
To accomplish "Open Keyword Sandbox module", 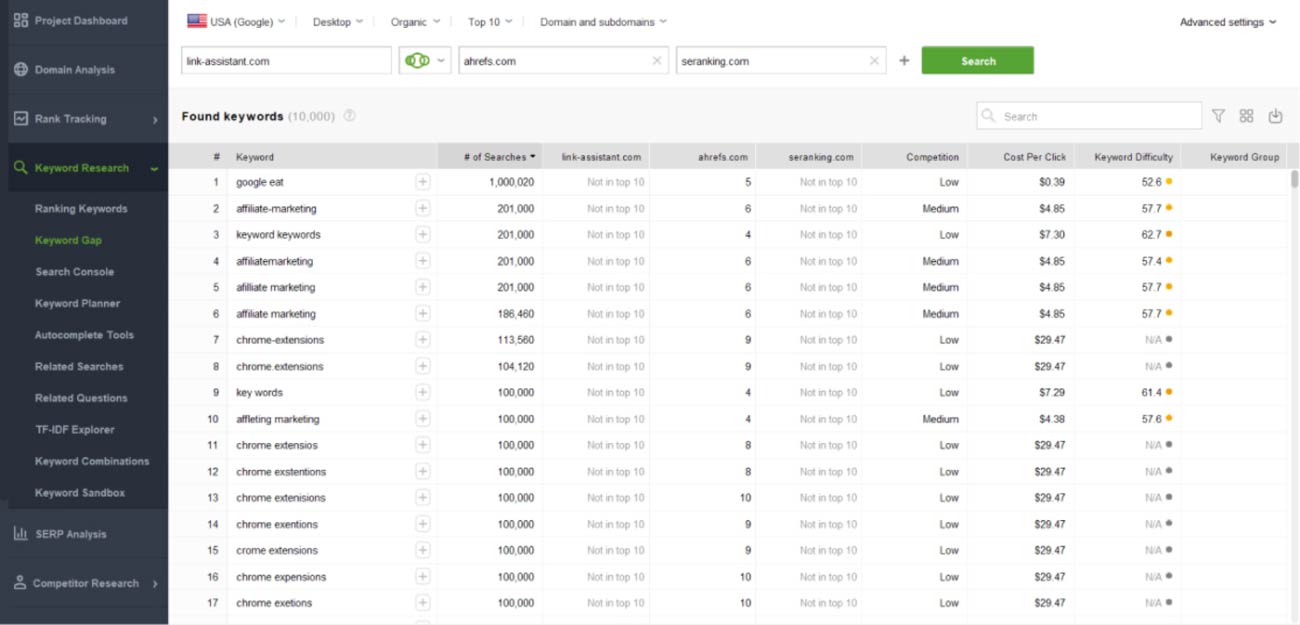I will coord(80,493).
